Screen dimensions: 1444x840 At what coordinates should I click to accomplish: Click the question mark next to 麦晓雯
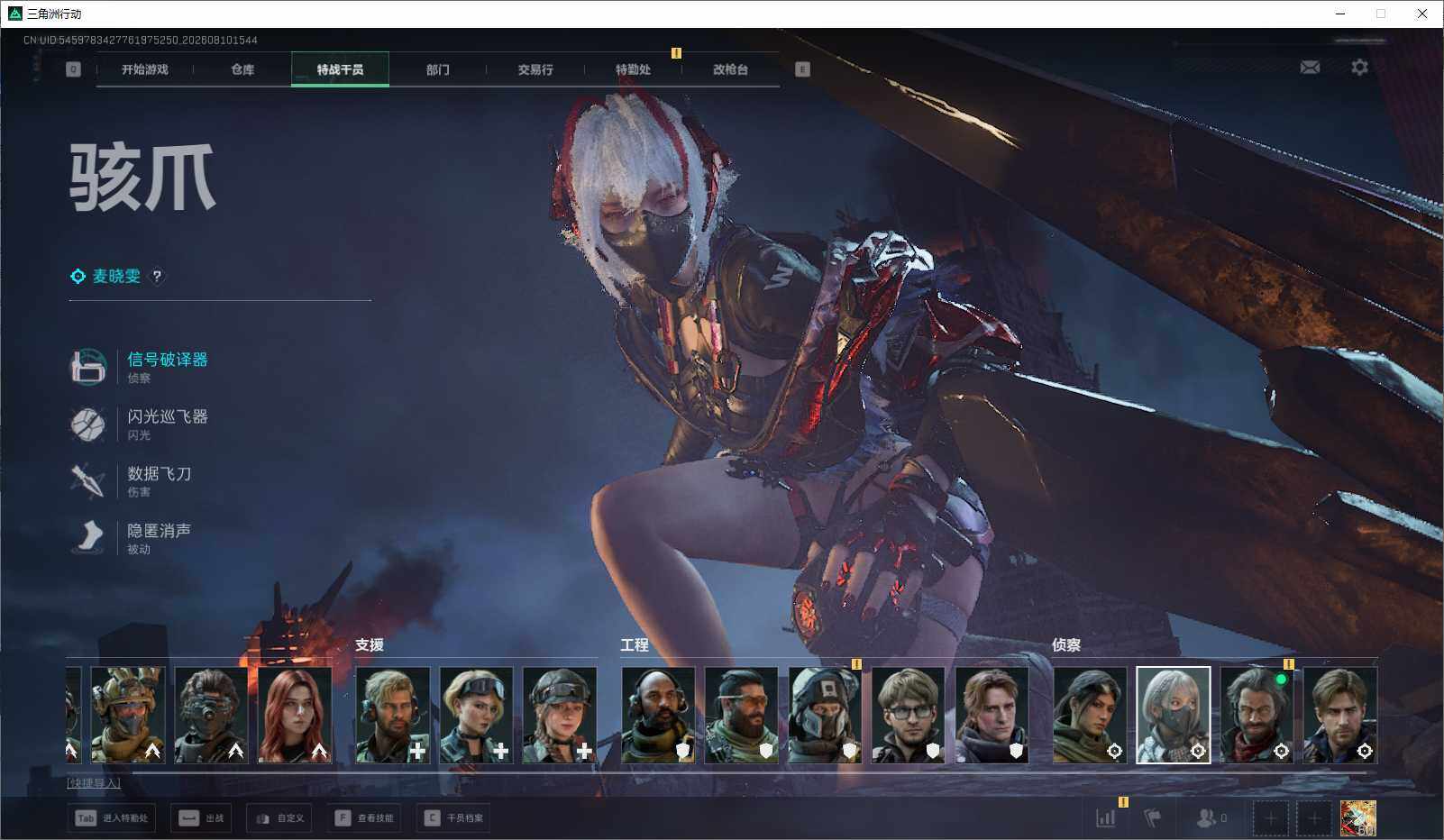click(x=157, y=277)
